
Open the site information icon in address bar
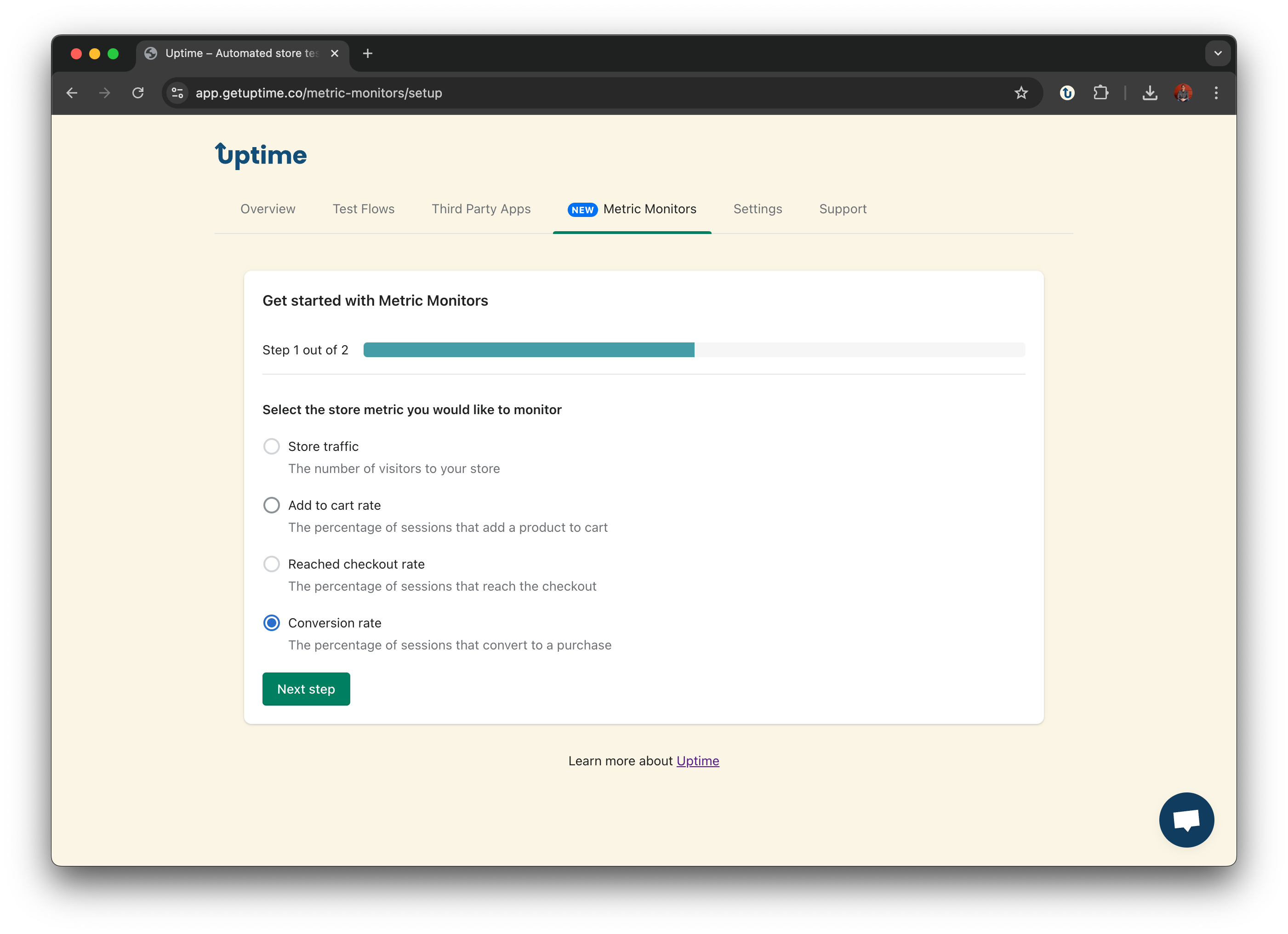[x=178, y=92]
